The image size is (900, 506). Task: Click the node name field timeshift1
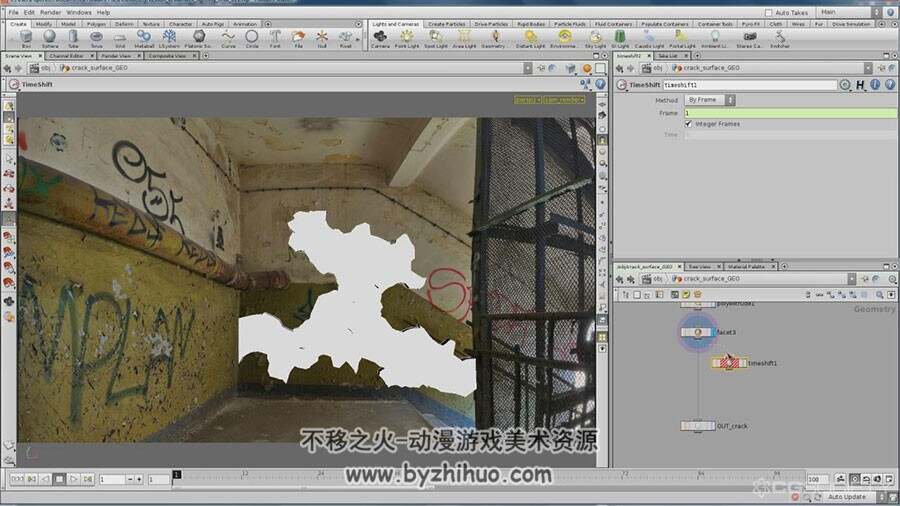tap(750, 85)
